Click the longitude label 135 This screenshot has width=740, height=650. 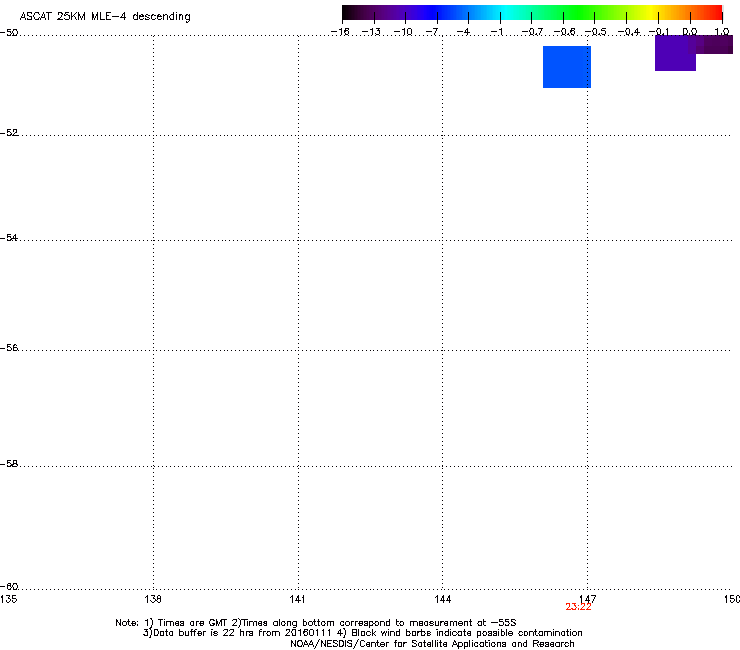point(8,599)
